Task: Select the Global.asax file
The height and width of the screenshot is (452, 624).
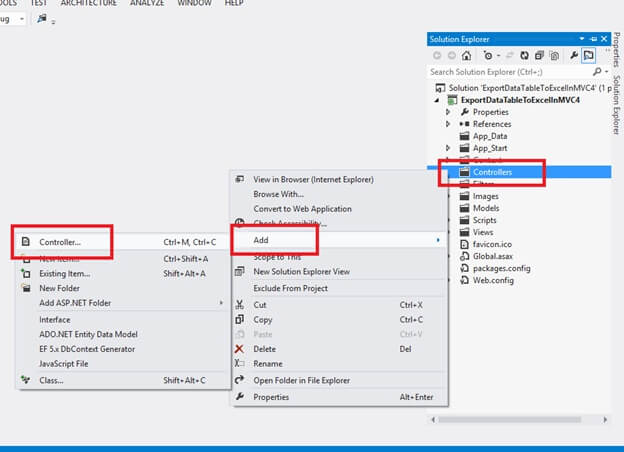Action: 493,256
